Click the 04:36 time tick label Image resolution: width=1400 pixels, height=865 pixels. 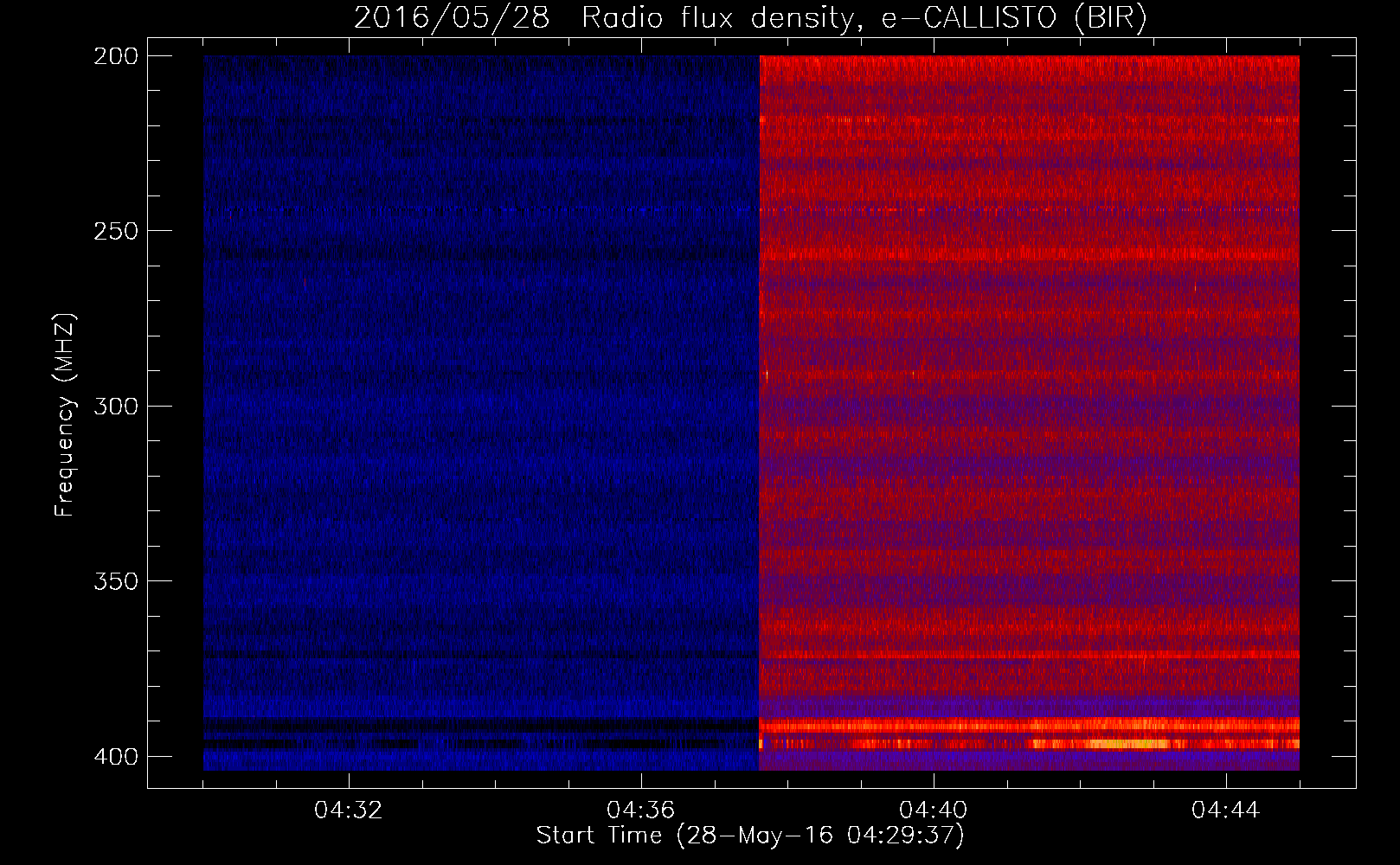point(641,811)
